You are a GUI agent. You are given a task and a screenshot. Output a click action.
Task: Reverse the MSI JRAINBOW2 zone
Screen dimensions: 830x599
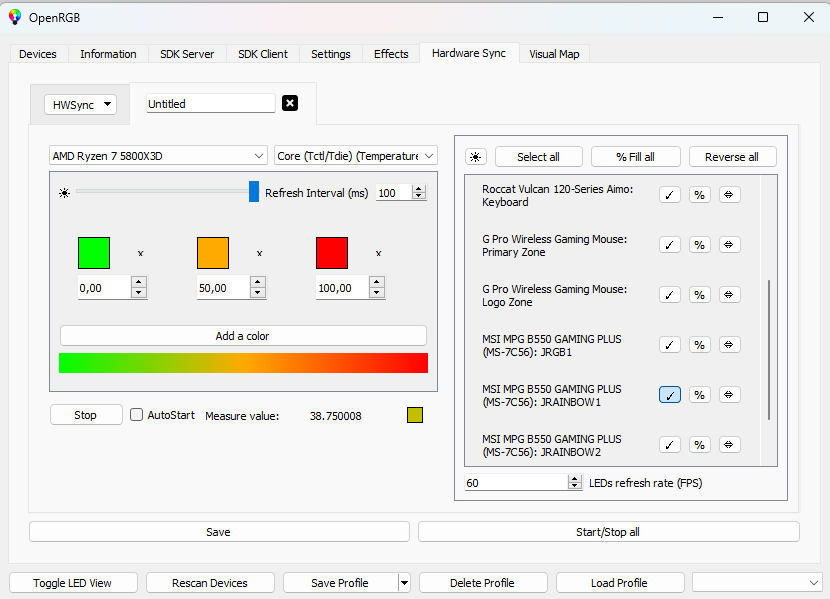[x=729, y=445]
